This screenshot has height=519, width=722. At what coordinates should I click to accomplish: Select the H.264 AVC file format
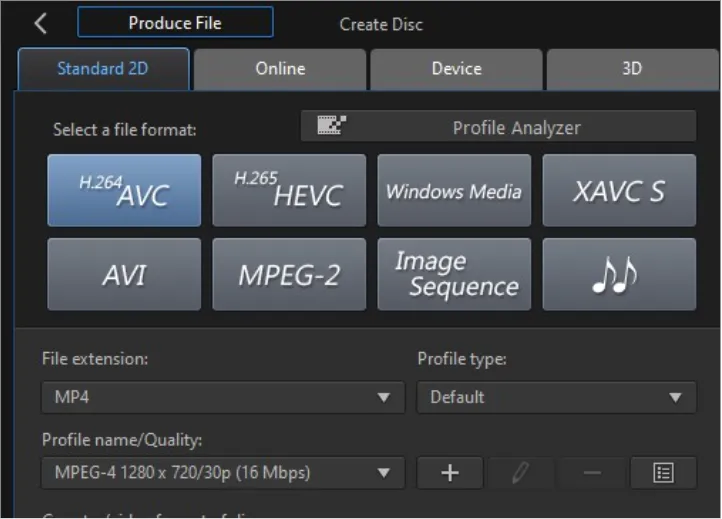coord(124,190)
